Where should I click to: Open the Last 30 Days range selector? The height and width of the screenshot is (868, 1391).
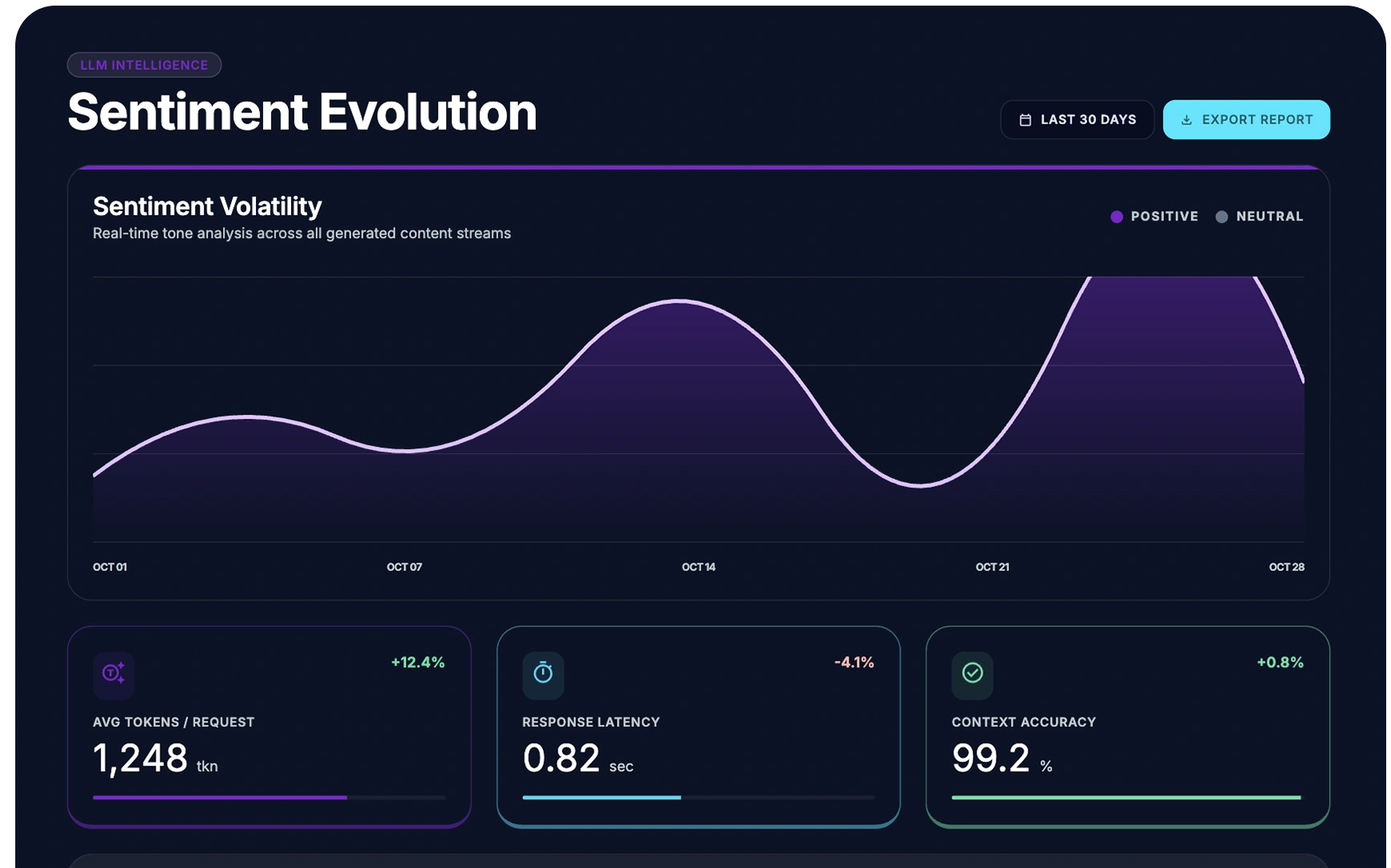click(1077, 120)
